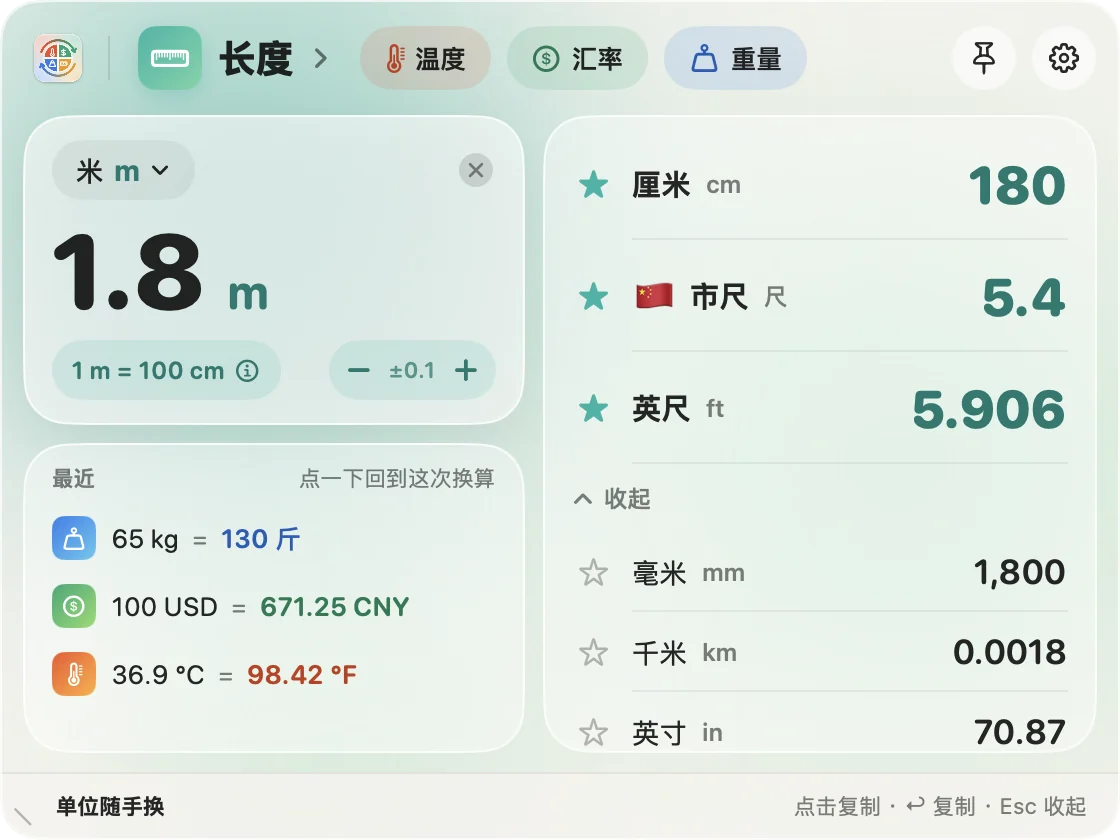Screen dimensions: 1120x840
Task: Click the orange thermometer icon in recent list
Action: [x=74, y=674]
